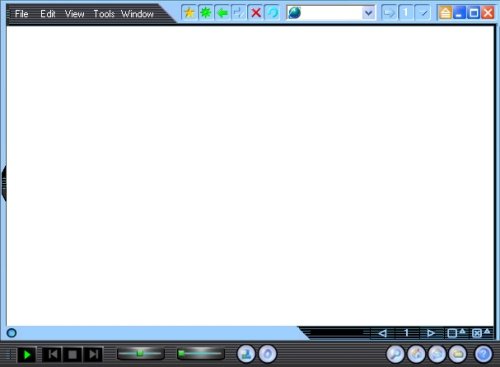Click the checkmark button in top toolbar
The image size is (500, 367).
click(x=423, y=13)
